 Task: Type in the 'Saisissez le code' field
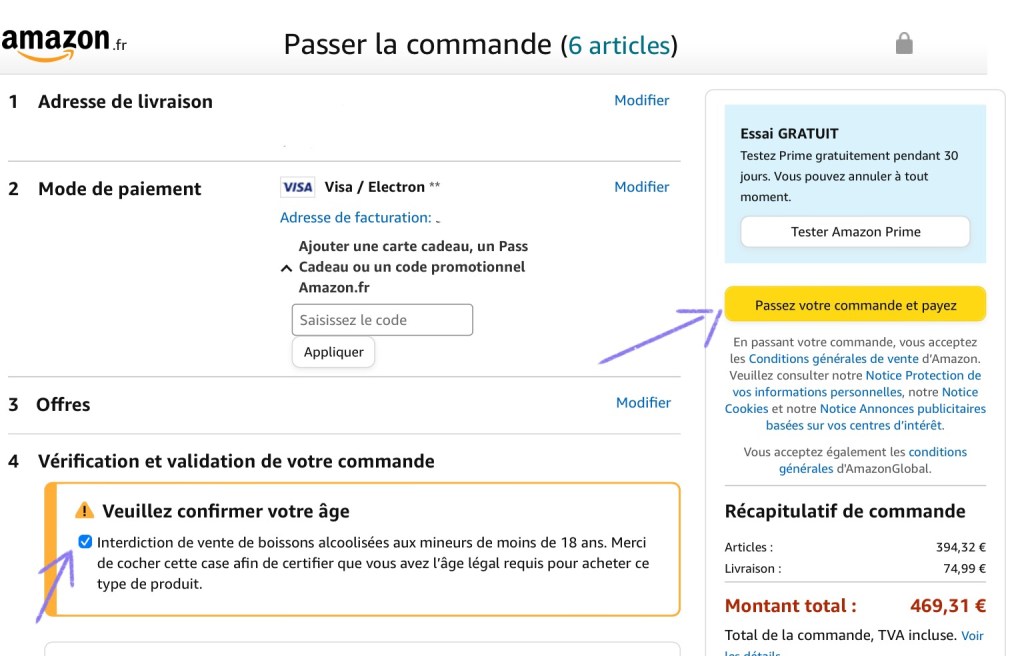(x=382, y=320)
